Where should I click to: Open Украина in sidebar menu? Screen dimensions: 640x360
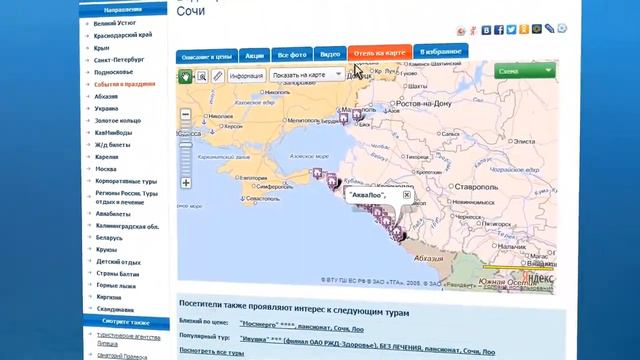pyautogui.click(x=106, y=109)
